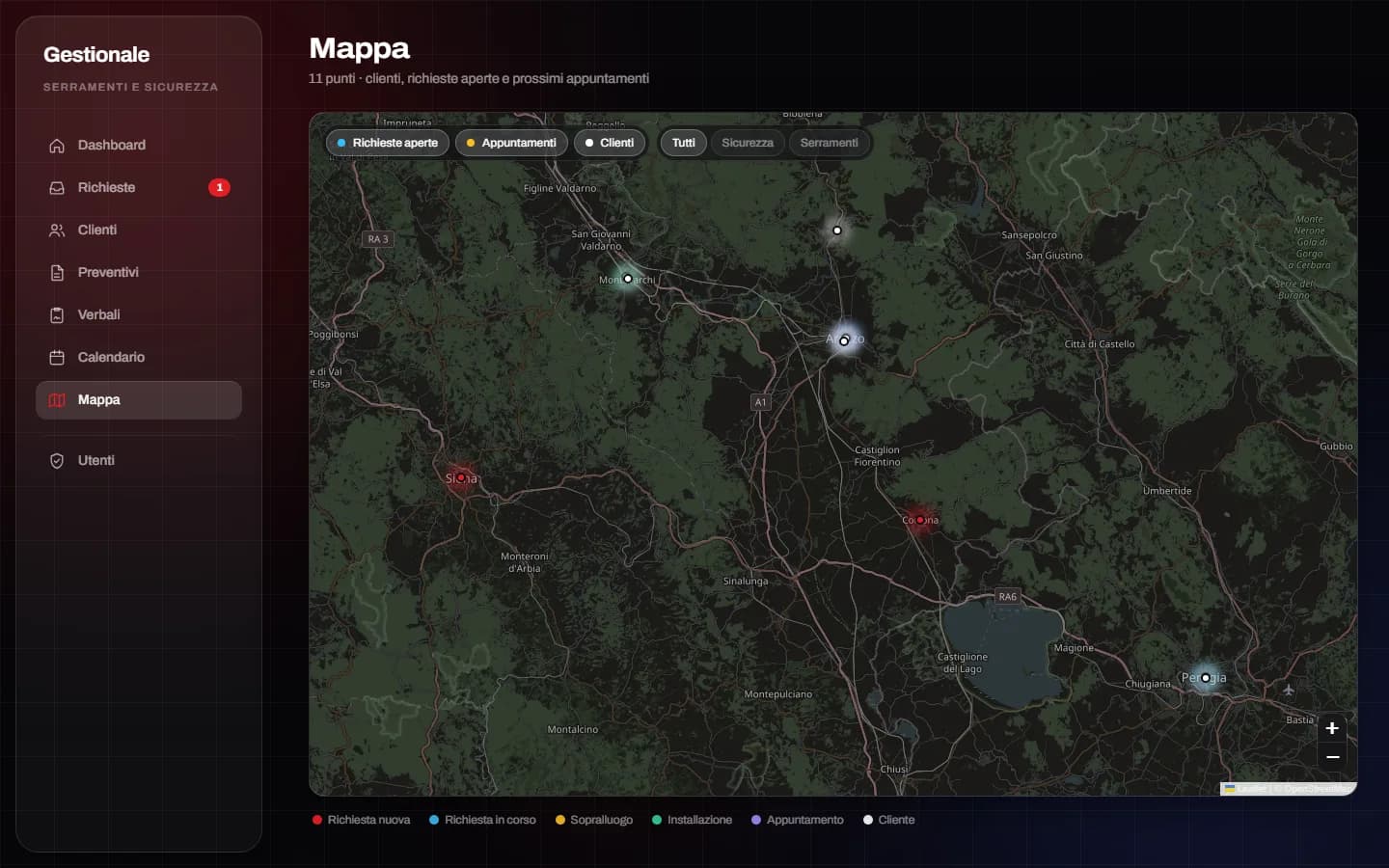
Task: Open Preventivi via its document icon
Action: pos(57,273)
